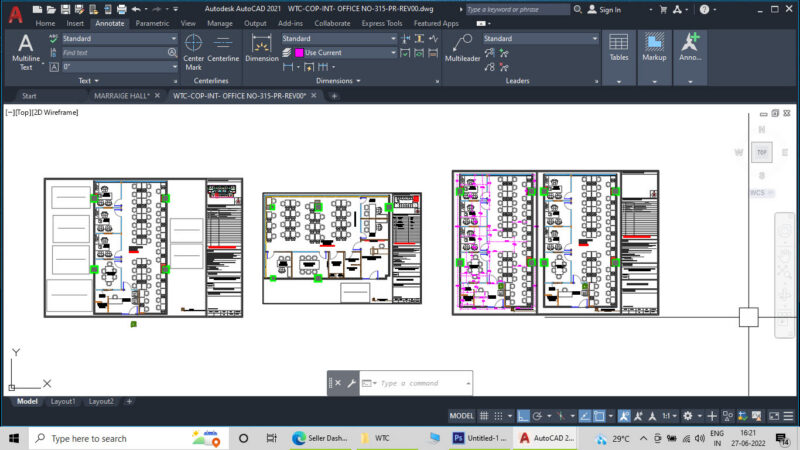Click the Type a keyword or phrase search box
Viewport: 800px width, 450px height.
coord(517,9)
